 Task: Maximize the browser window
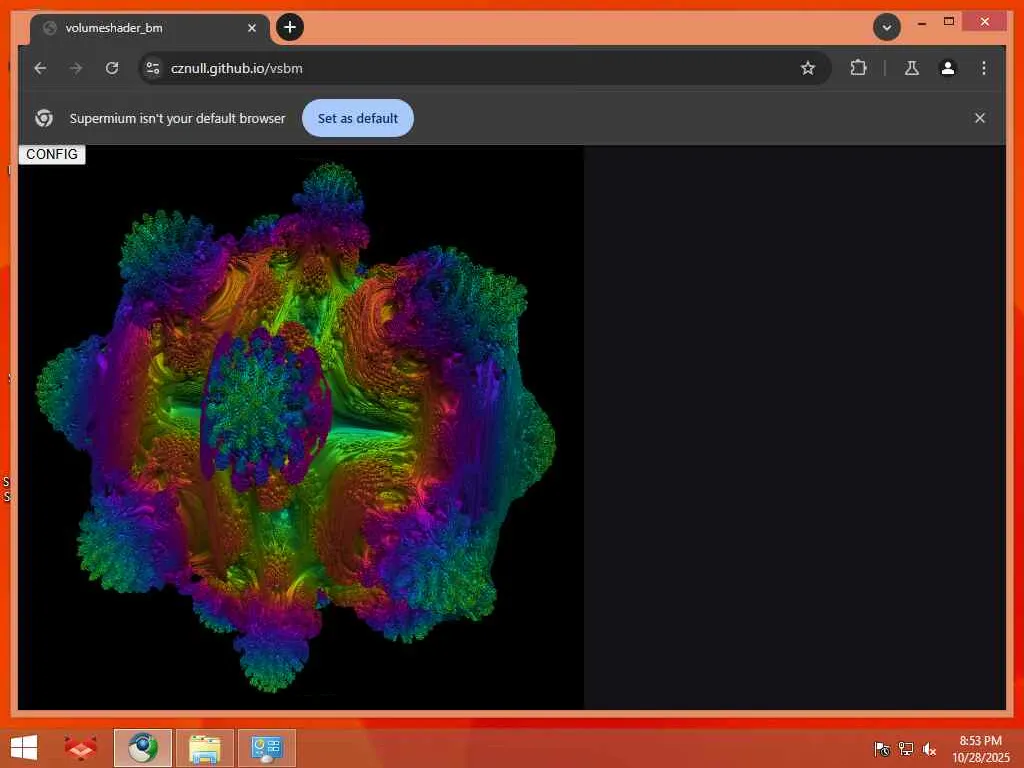[x=949, y=22]
